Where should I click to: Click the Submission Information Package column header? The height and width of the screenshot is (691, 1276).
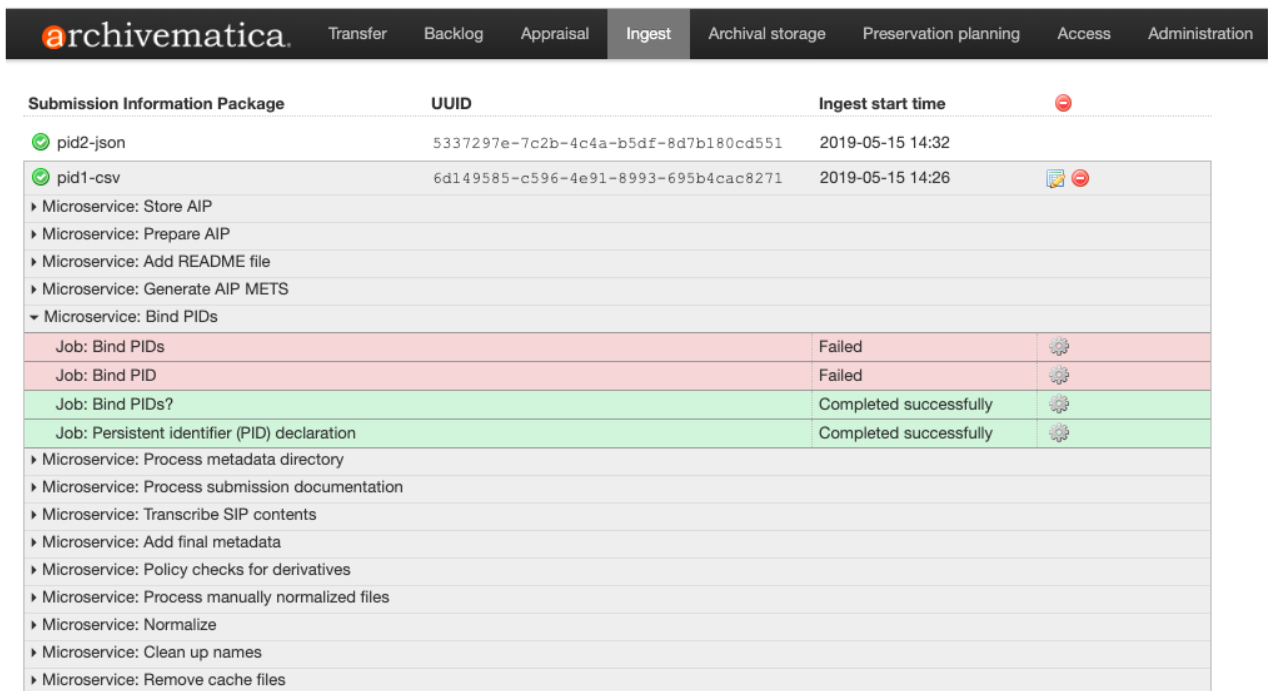coord(156,104)
